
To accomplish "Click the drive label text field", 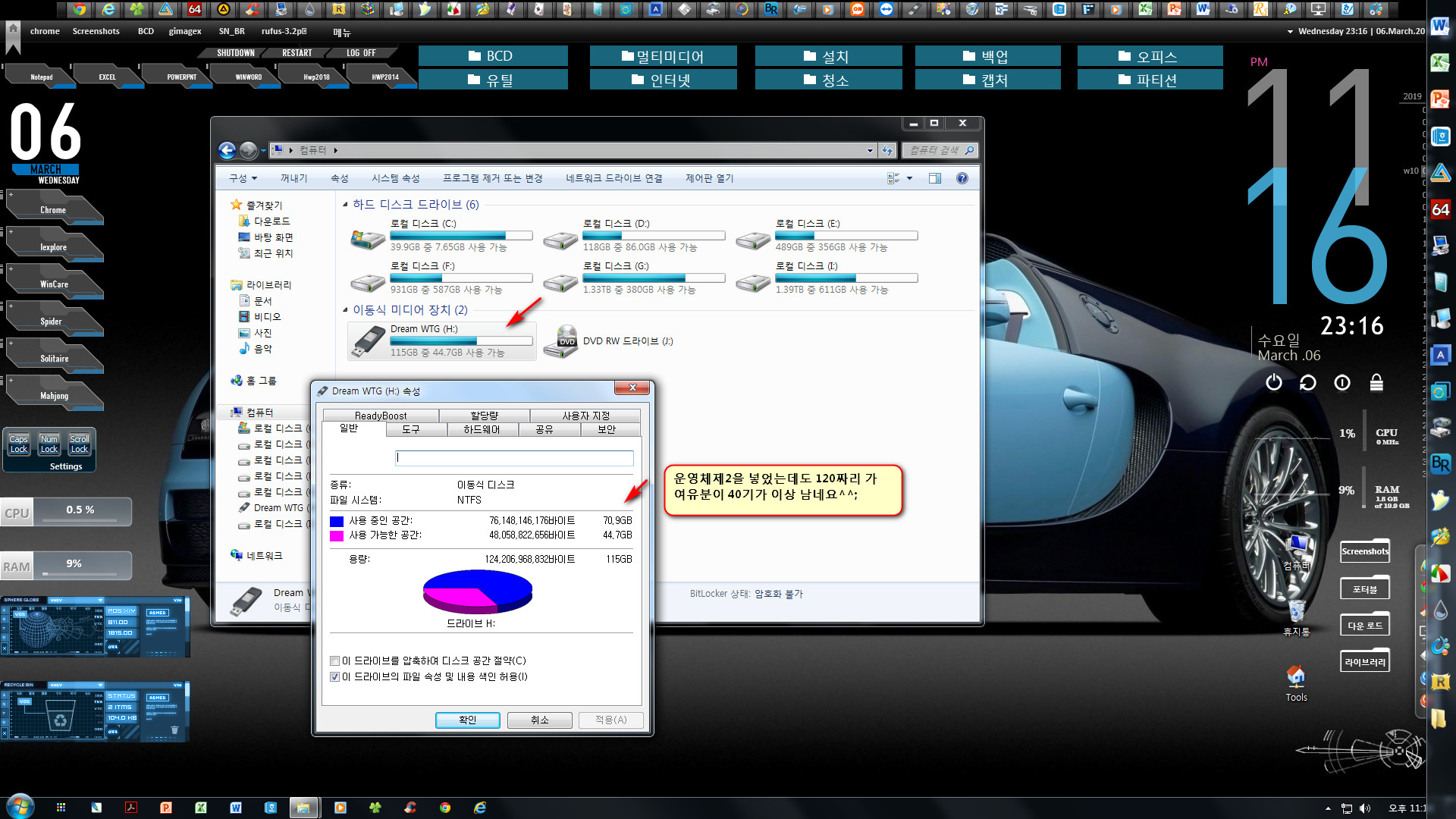I will coord(514,458).
